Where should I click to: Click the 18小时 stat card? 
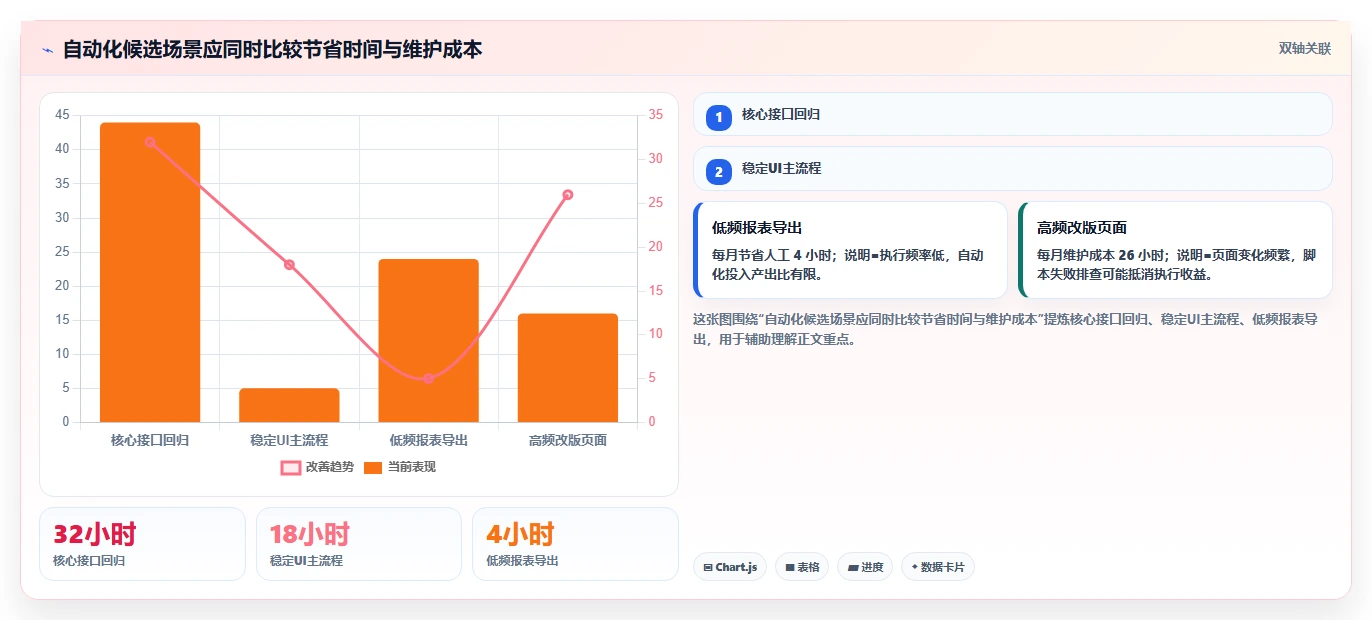coord(359,544)
